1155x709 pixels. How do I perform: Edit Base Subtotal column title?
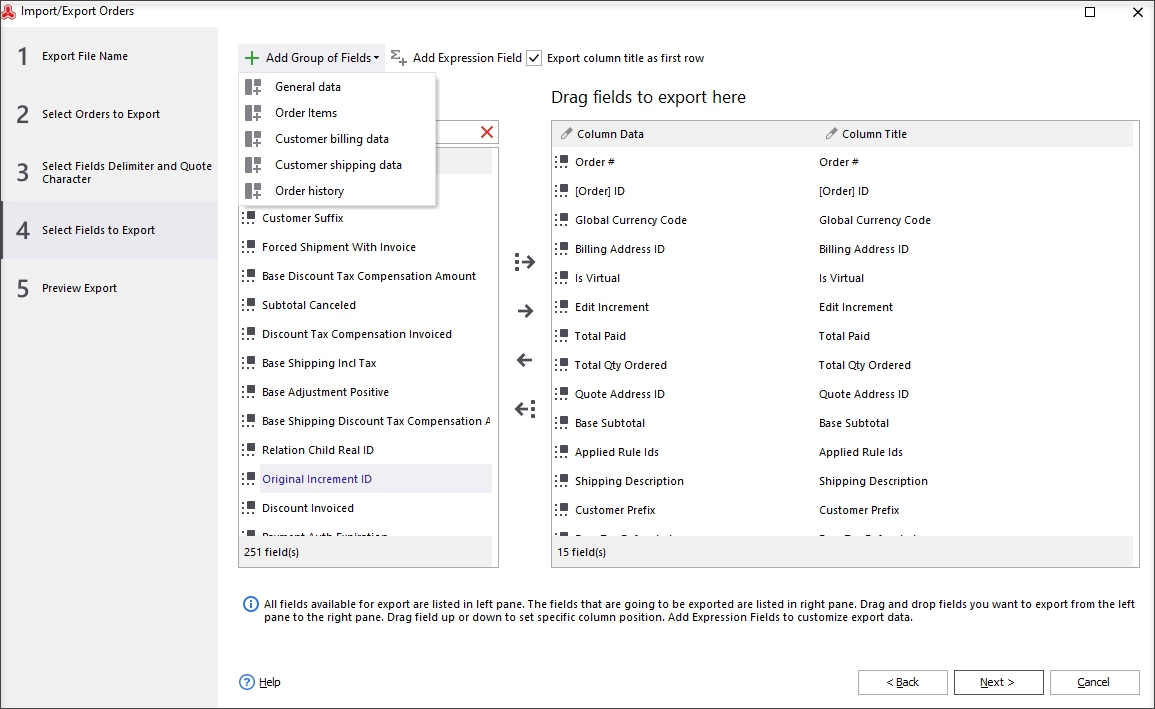pos(854,423)
